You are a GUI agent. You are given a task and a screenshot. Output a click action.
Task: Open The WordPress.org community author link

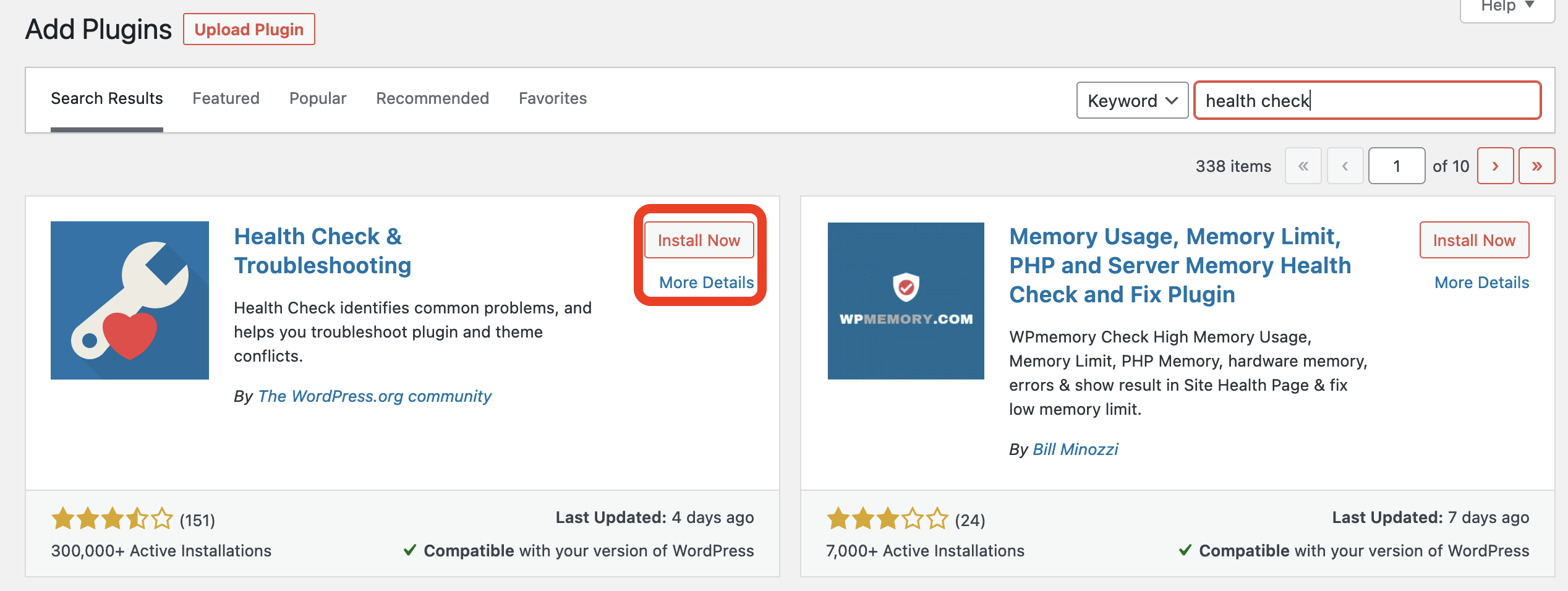(375, 396)
